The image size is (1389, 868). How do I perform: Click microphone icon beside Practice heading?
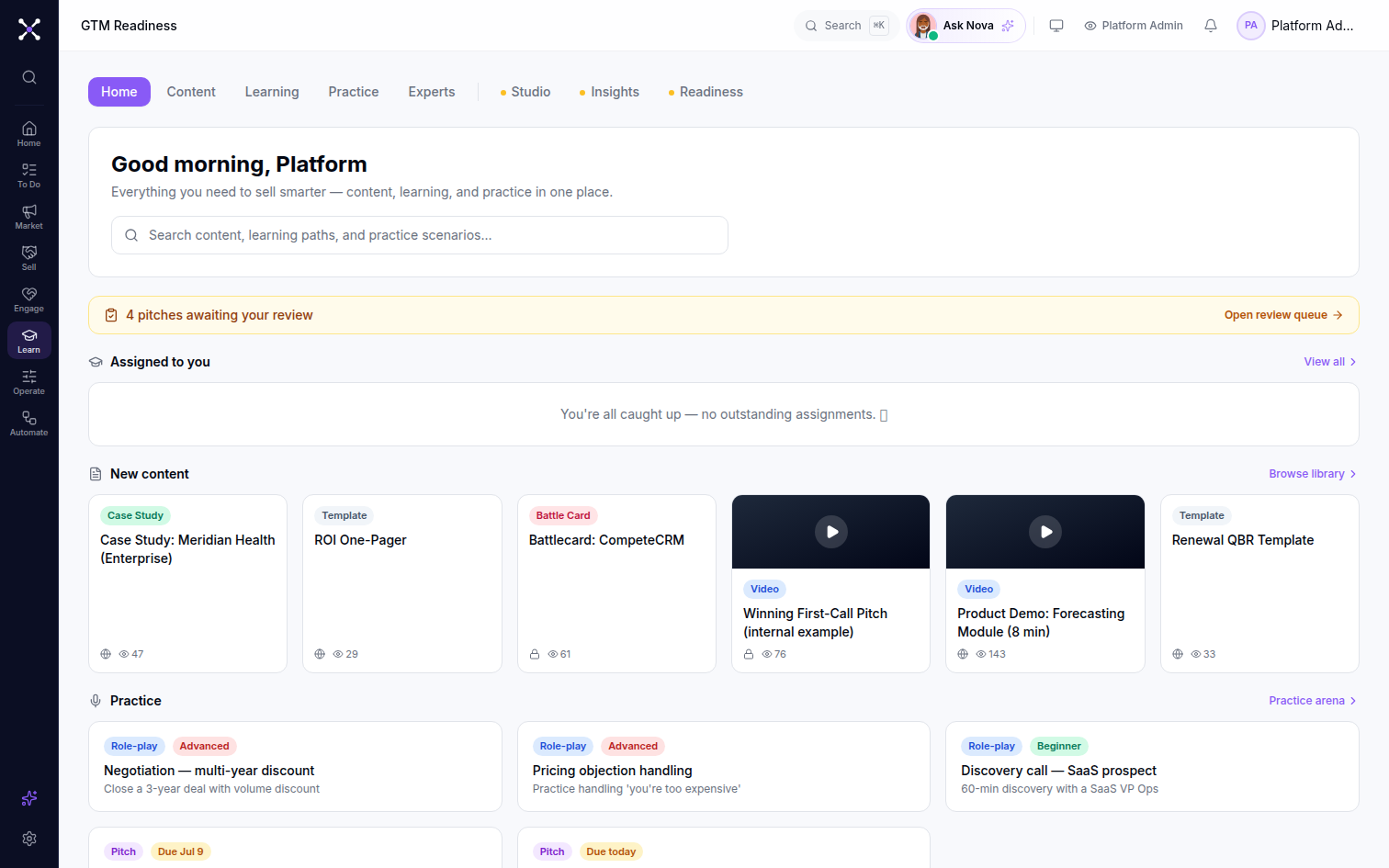tap(96, 701)
